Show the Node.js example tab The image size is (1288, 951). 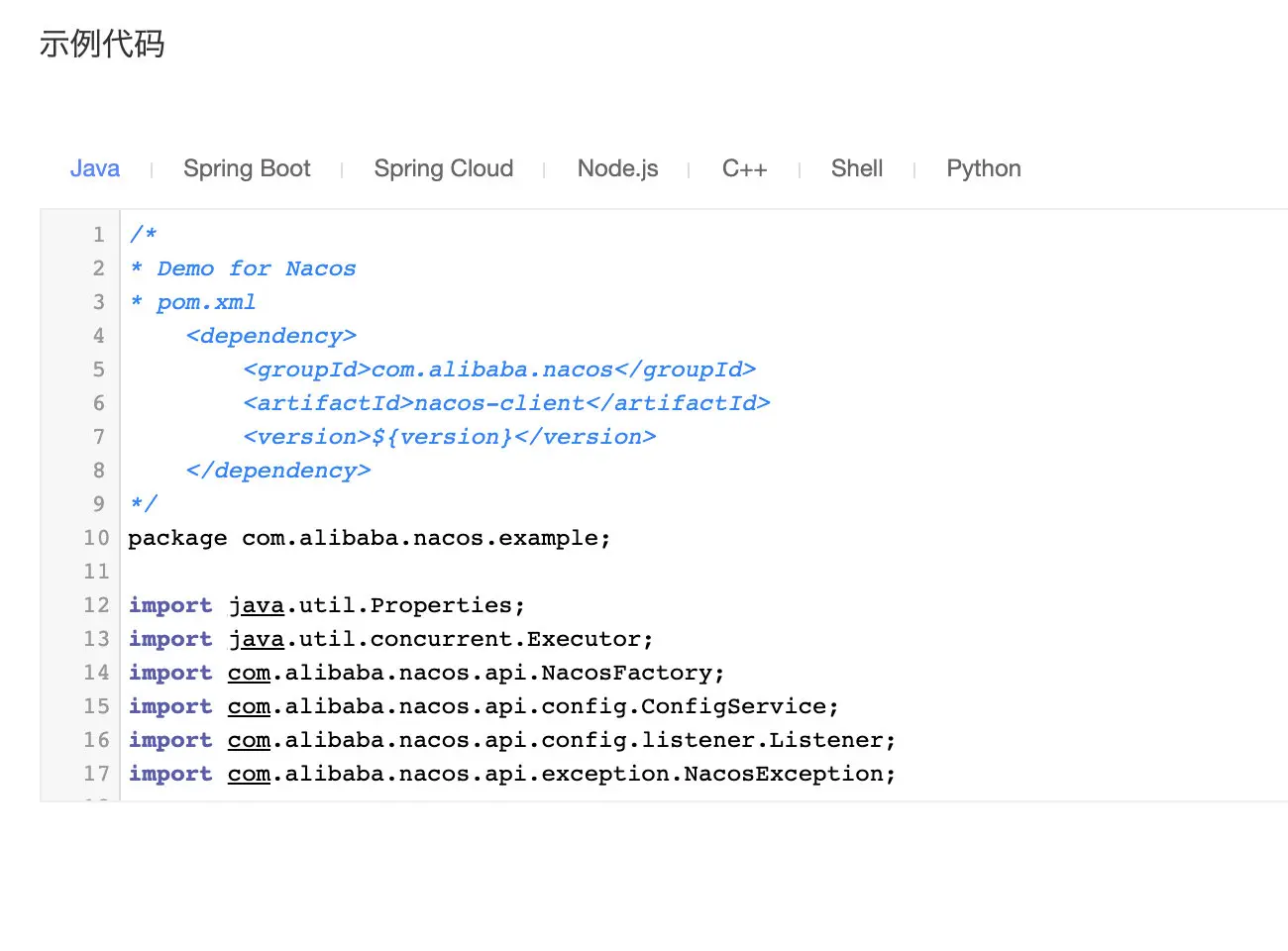click(617, 168)
